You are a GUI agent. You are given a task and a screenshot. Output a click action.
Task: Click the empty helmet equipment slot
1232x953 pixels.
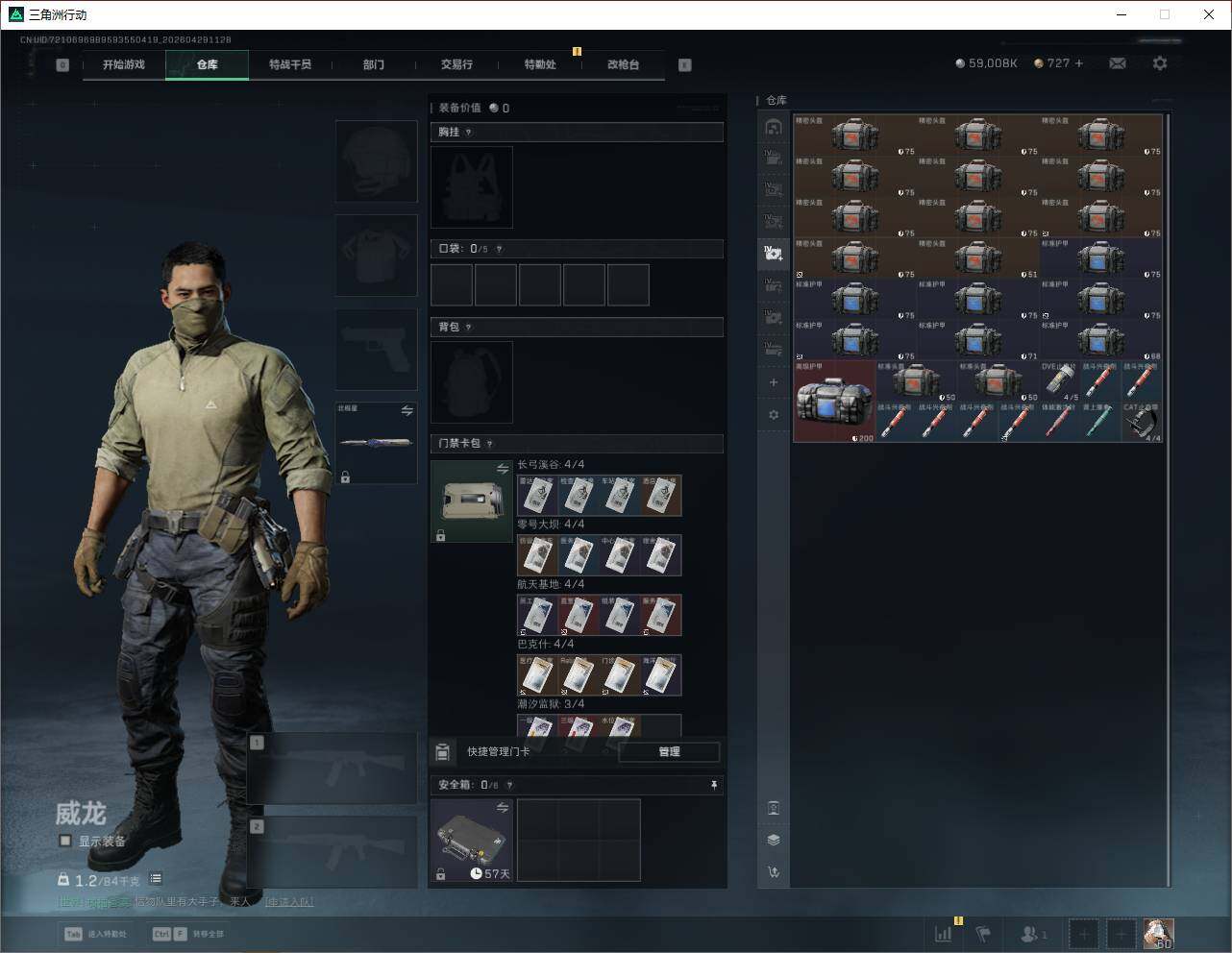pyautogui.click(x=376, y=161)
